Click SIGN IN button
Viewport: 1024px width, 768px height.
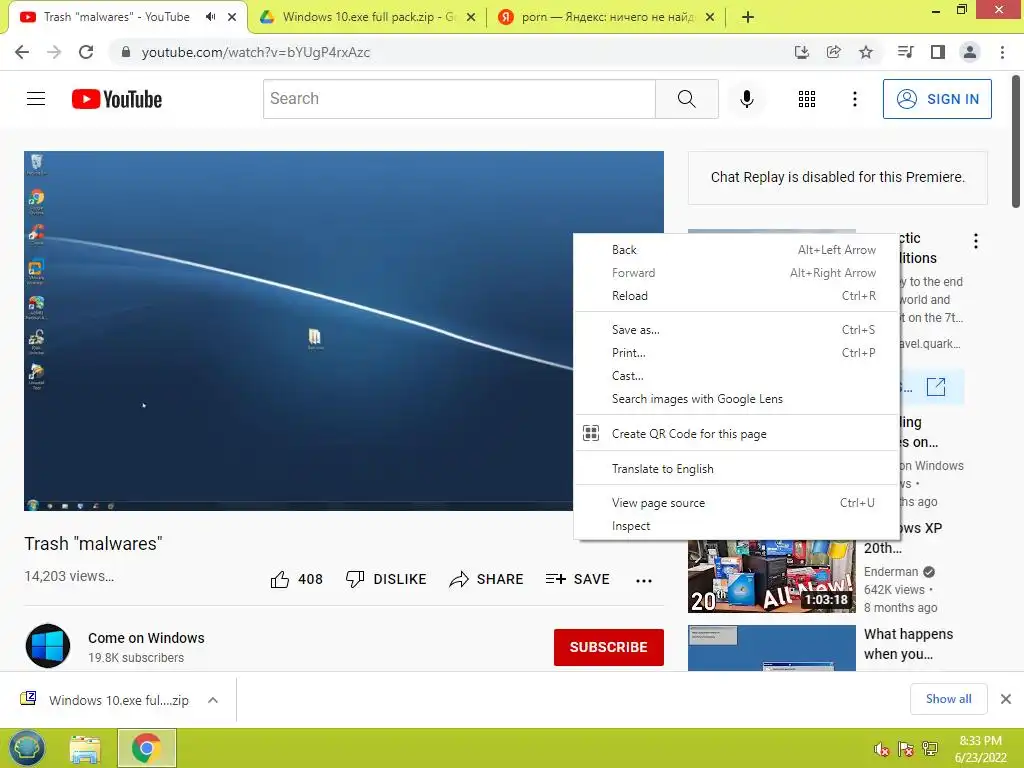click(937, 99)
